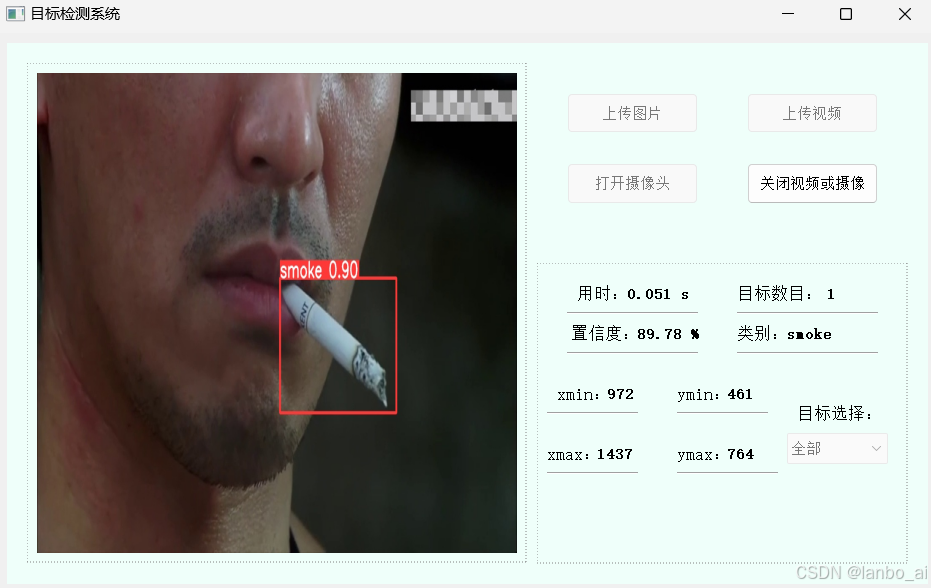Select the red smoke detection bounding box
This screenshot has width=931, height=588.
(338, 345)
